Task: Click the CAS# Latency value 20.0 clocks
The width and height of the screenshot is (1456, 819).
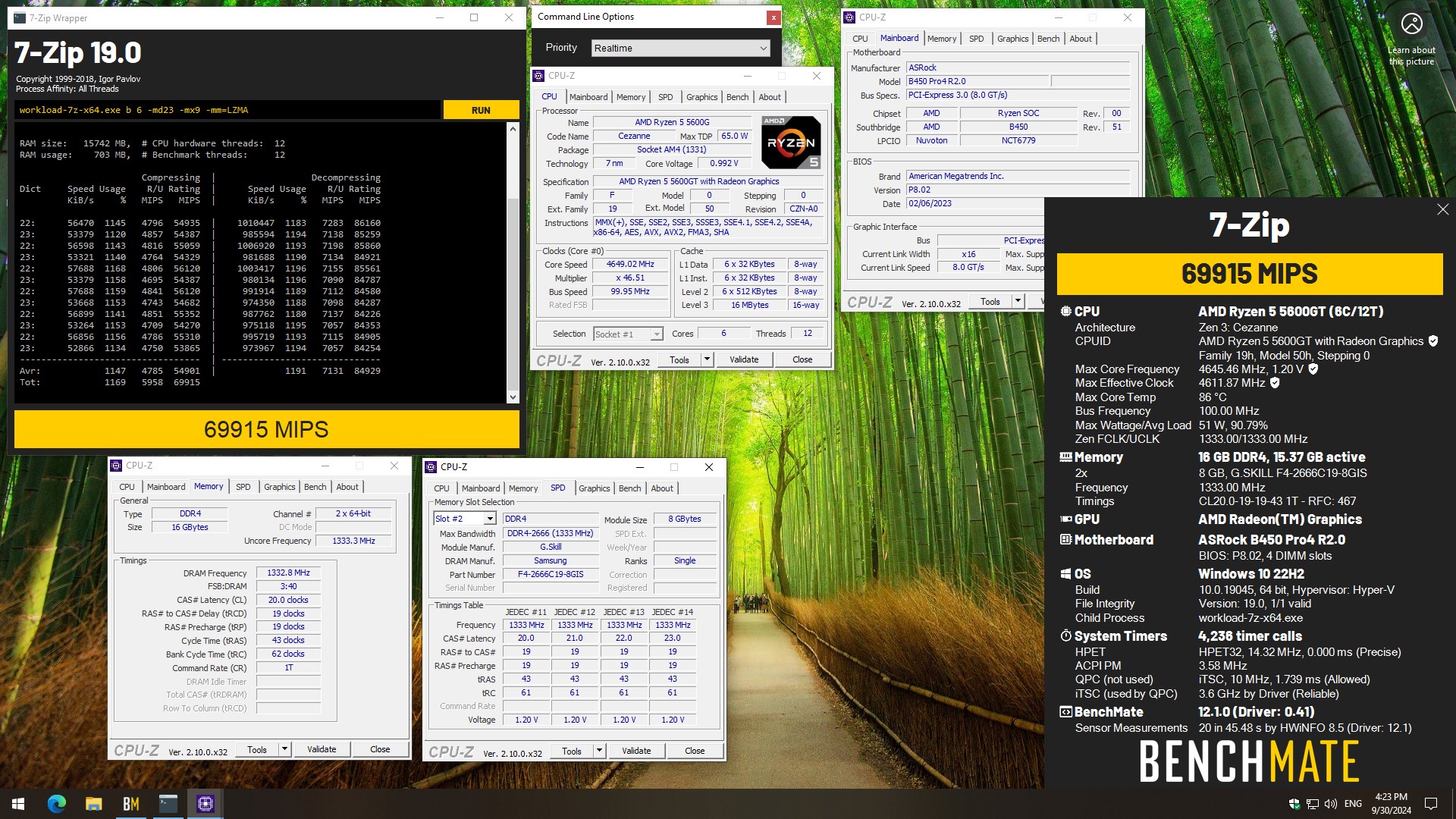Action: [x=288, y=600]
